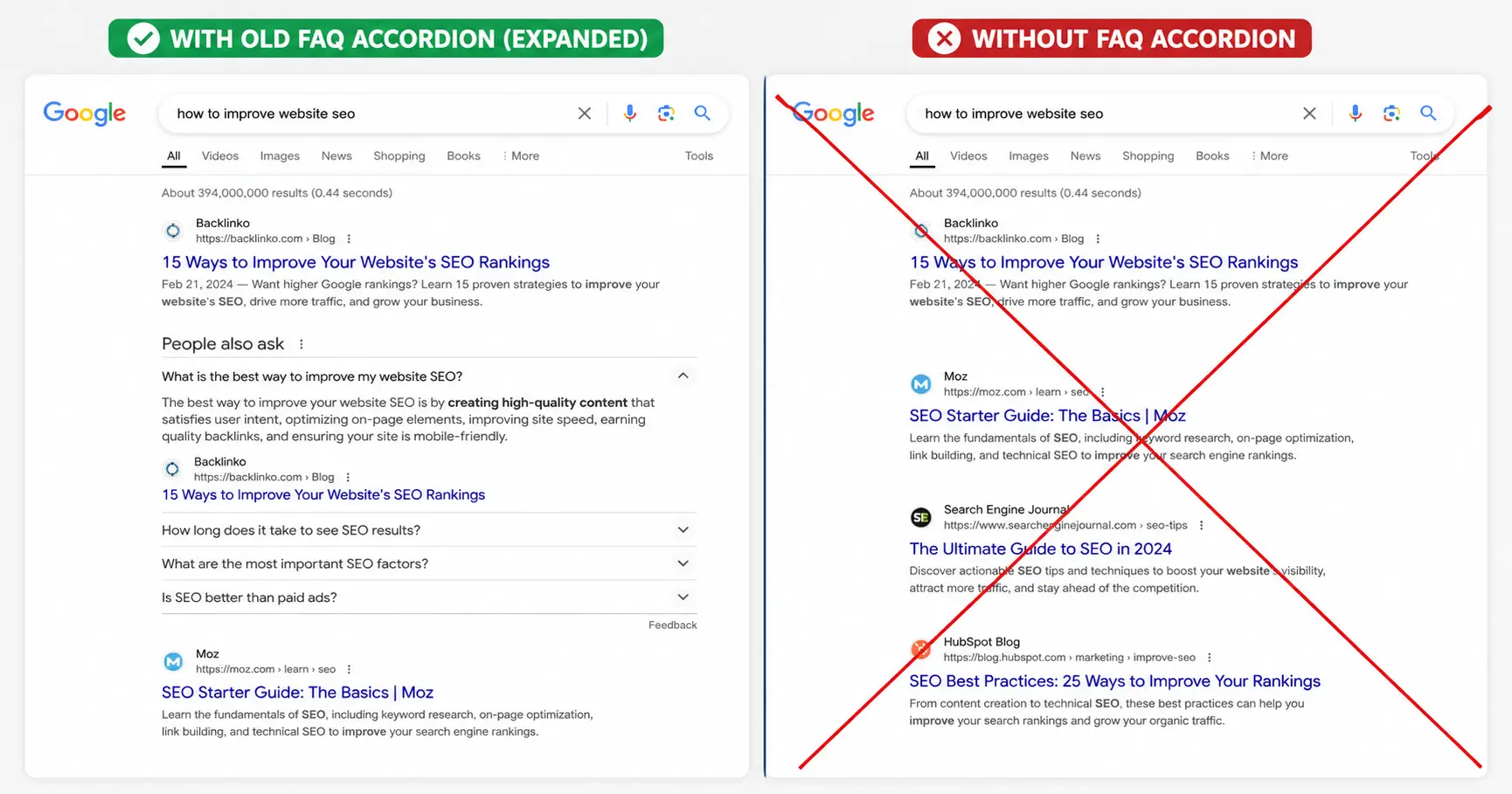Screen dimensions: 1512x794
Task: Open 'The Ultimate Guide to SEO in 2024'
Action: [x=1041, y=549]
